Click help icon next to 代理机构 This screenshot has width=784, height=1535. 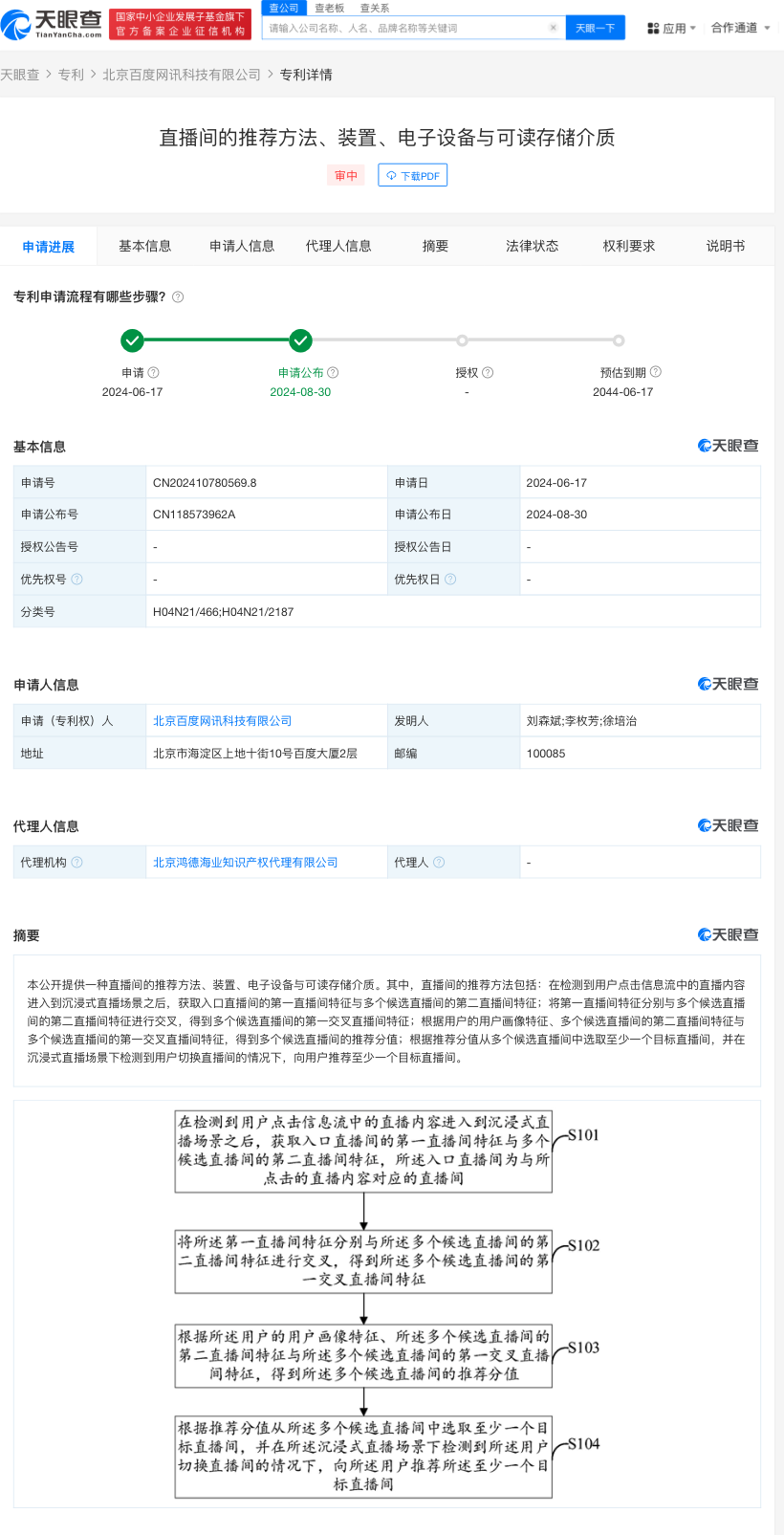tap(77, 862)
